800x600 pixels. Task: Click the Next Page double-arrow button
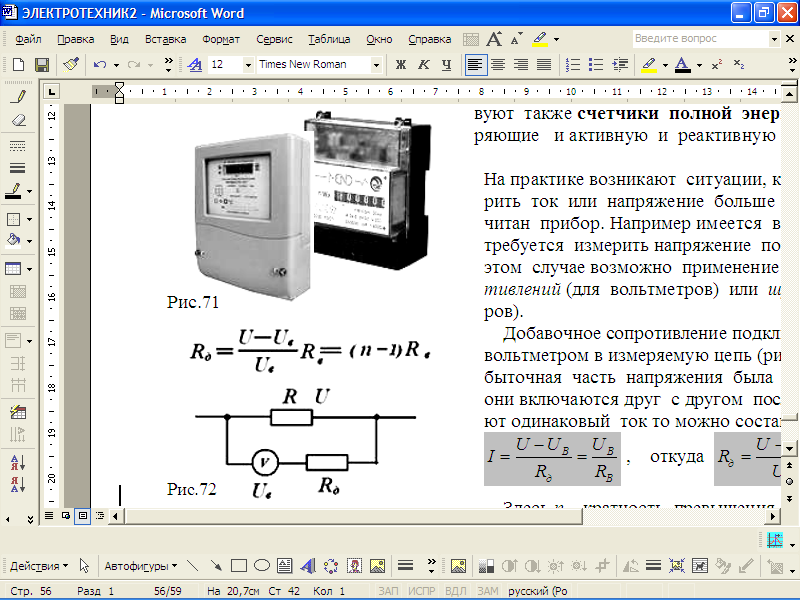click(x=789, y=498)
